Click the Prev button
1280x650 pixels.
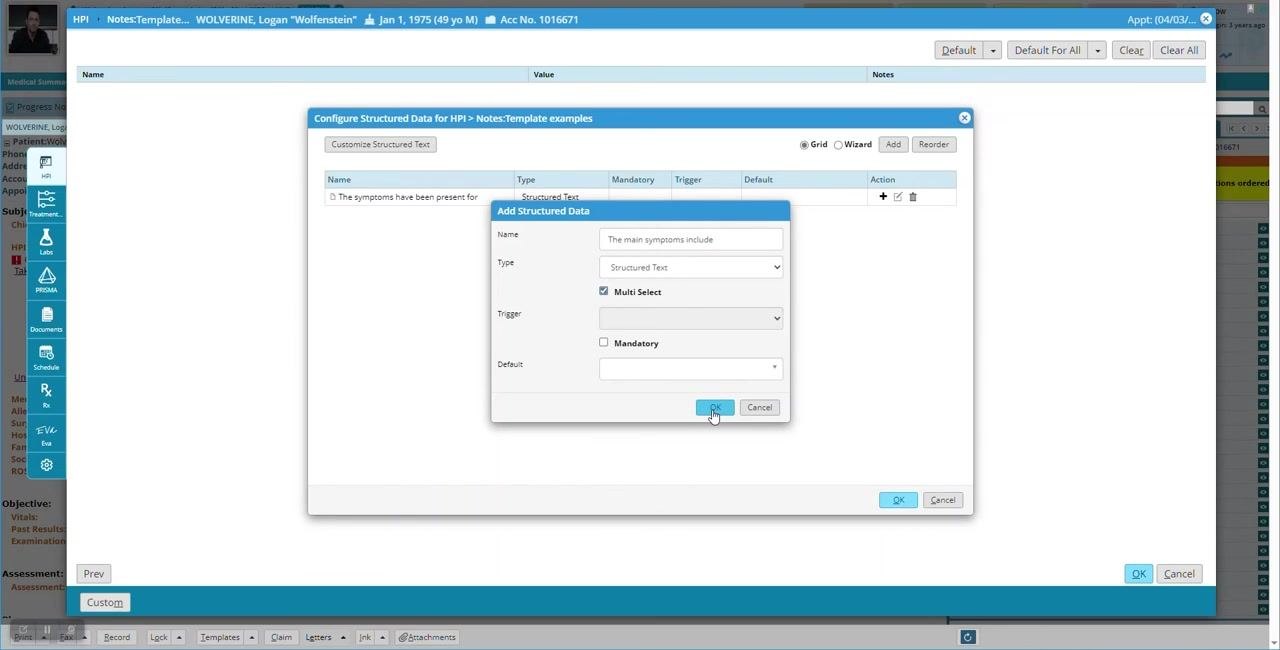tap(94, 574)
